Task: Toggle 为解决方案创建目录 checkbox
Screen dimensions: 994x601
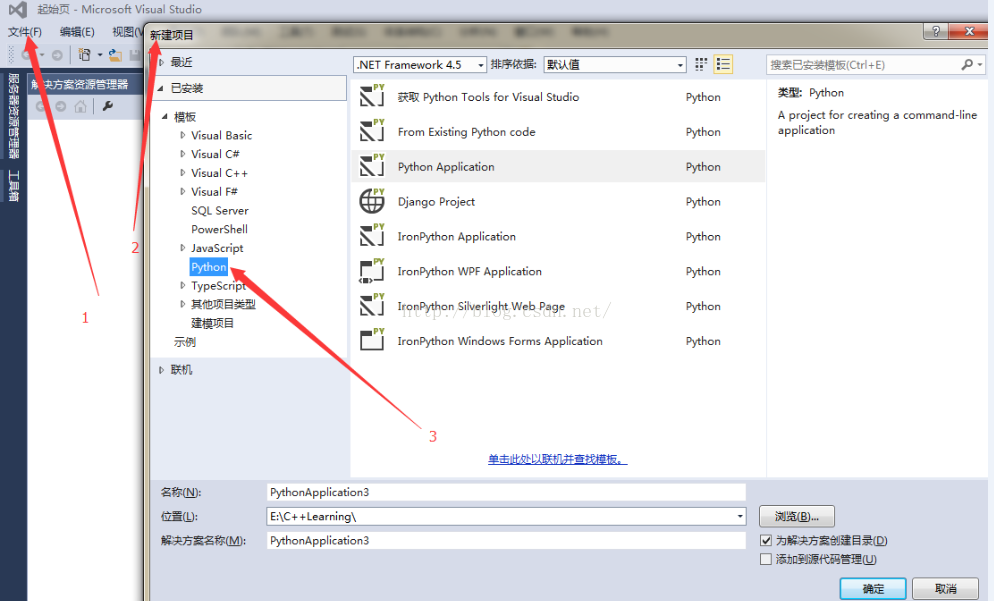Action: (x=766, y=541)
